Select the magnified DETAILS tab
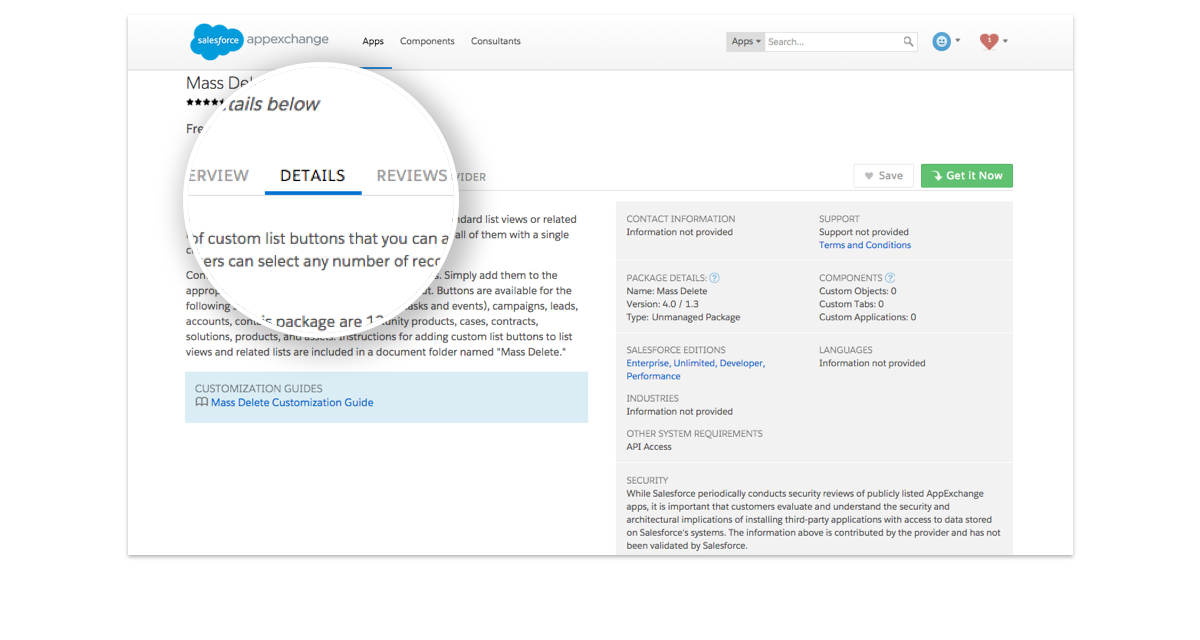 [313, 176]
